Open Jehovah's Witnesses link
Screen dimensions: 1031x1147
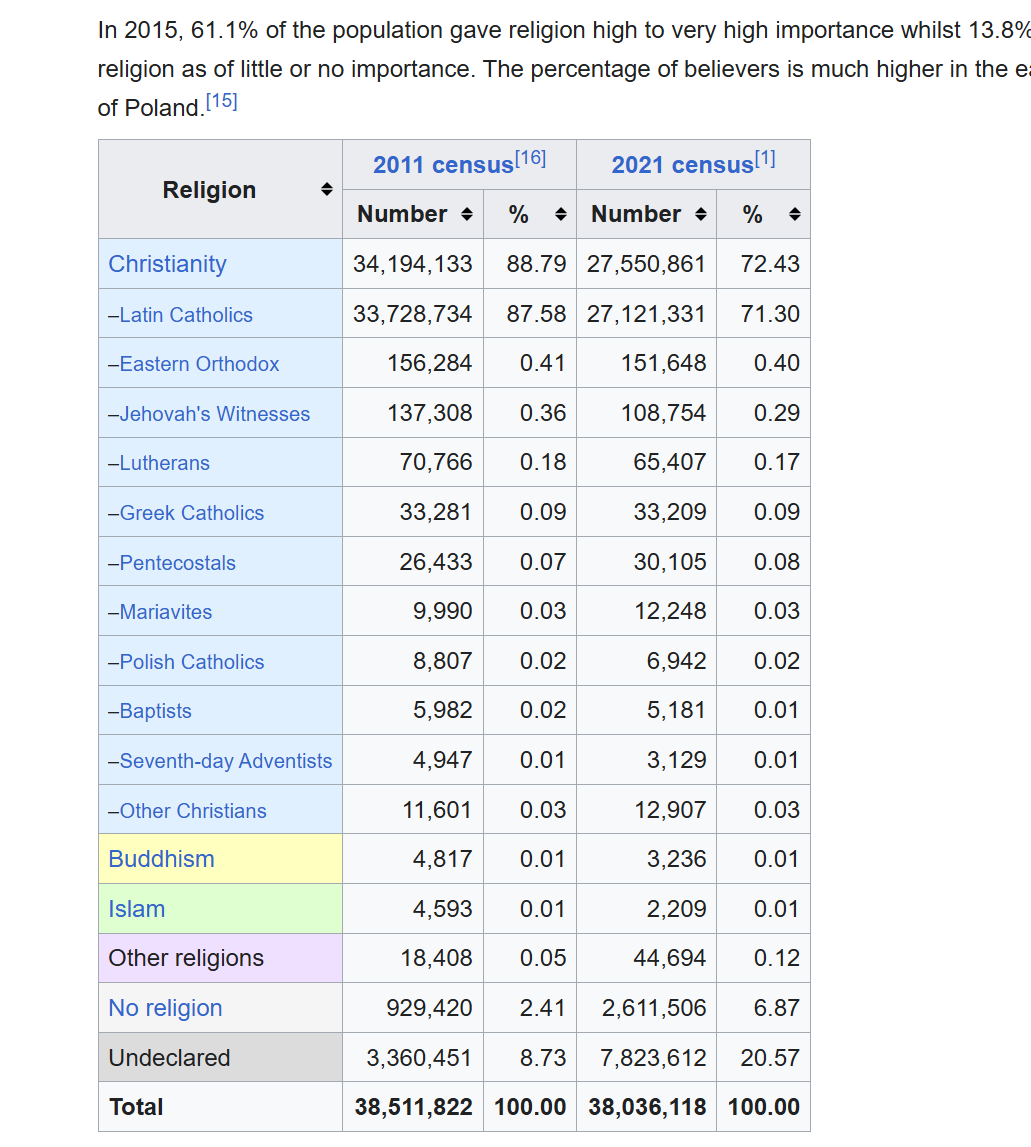pos(214,414)
